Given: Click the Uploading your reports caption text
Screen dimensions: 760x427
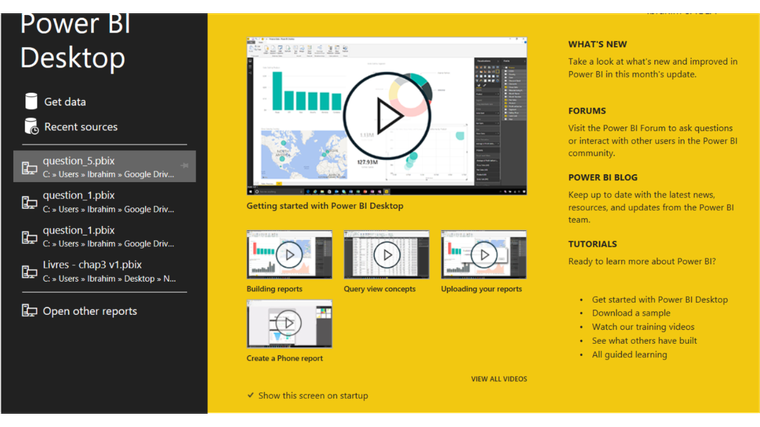Looking at the screenshot, I should tap(481, 289).
